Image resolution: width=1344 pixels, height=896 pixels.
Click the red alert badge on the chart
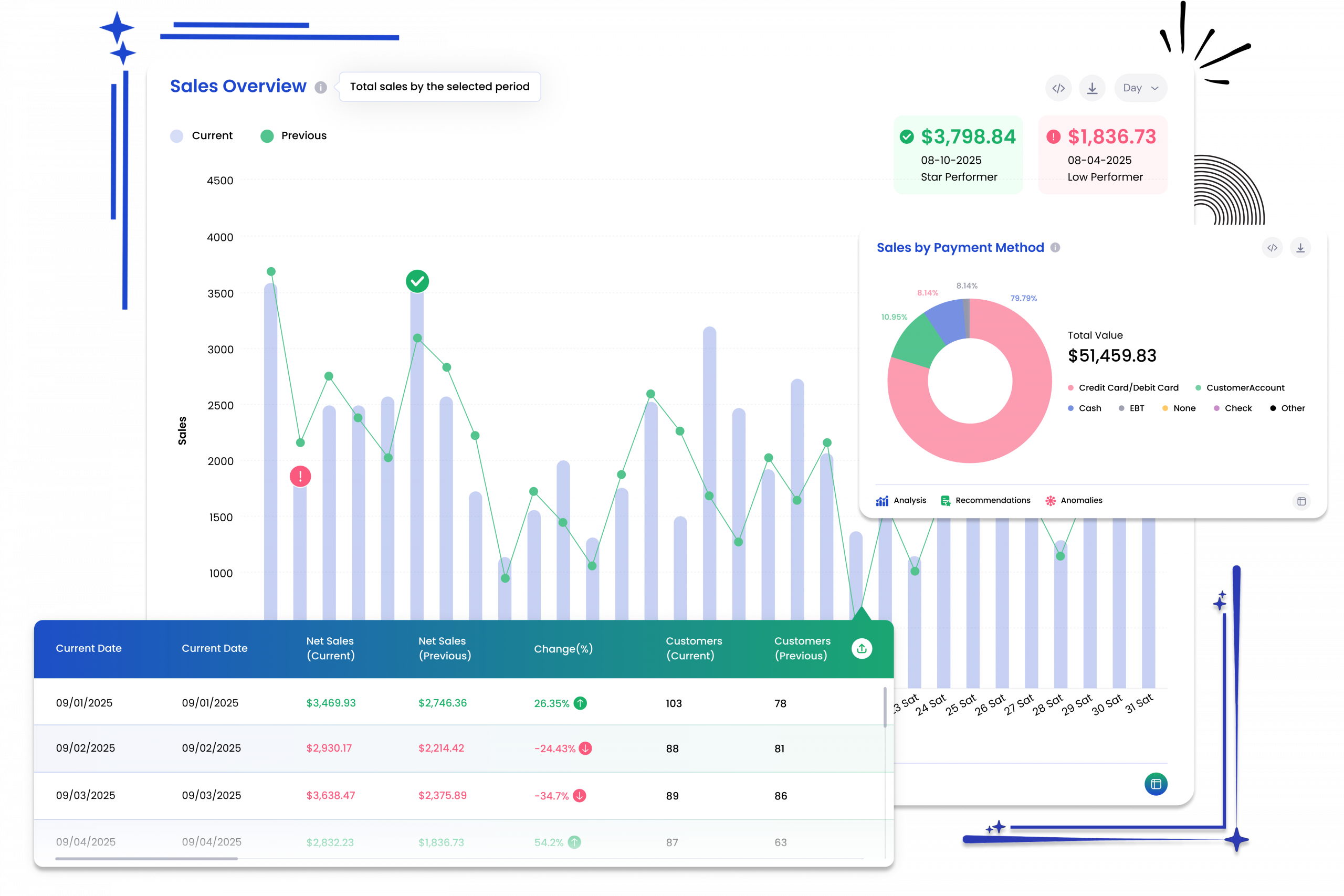click(x=300, y=476)
